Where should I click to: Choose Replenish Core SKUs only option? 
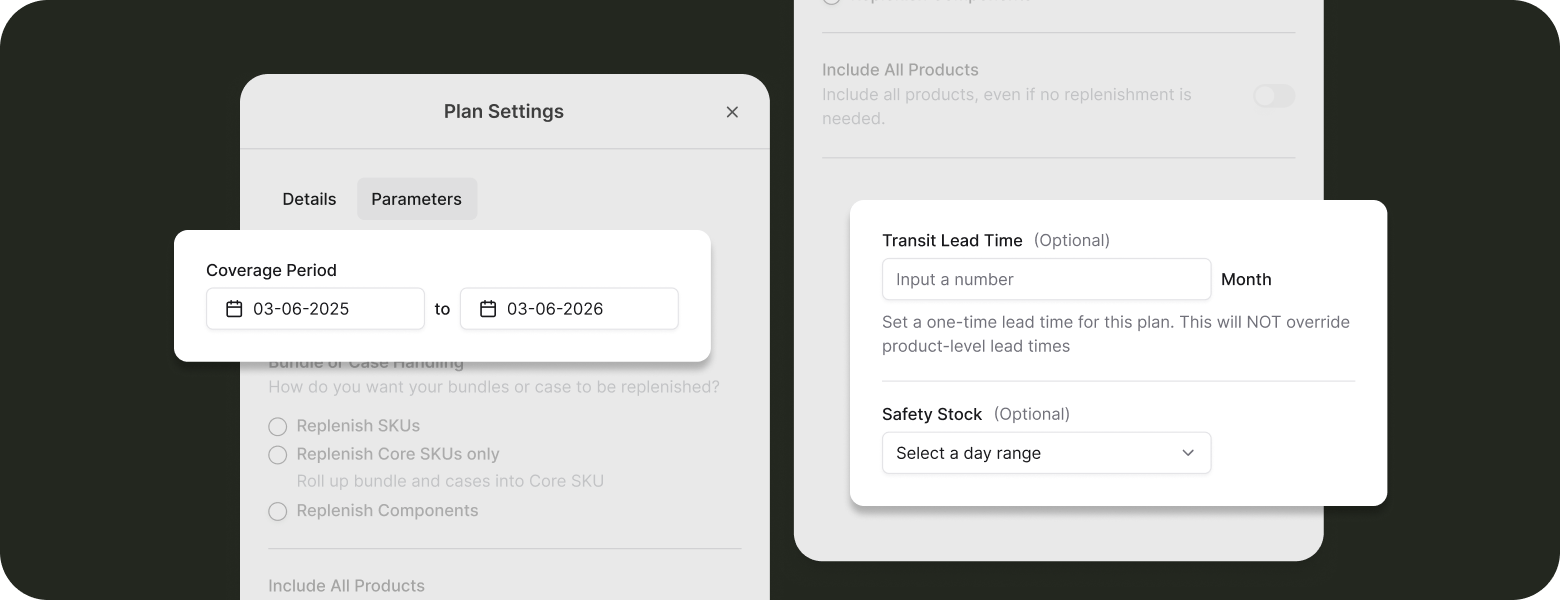coord(278,455)
